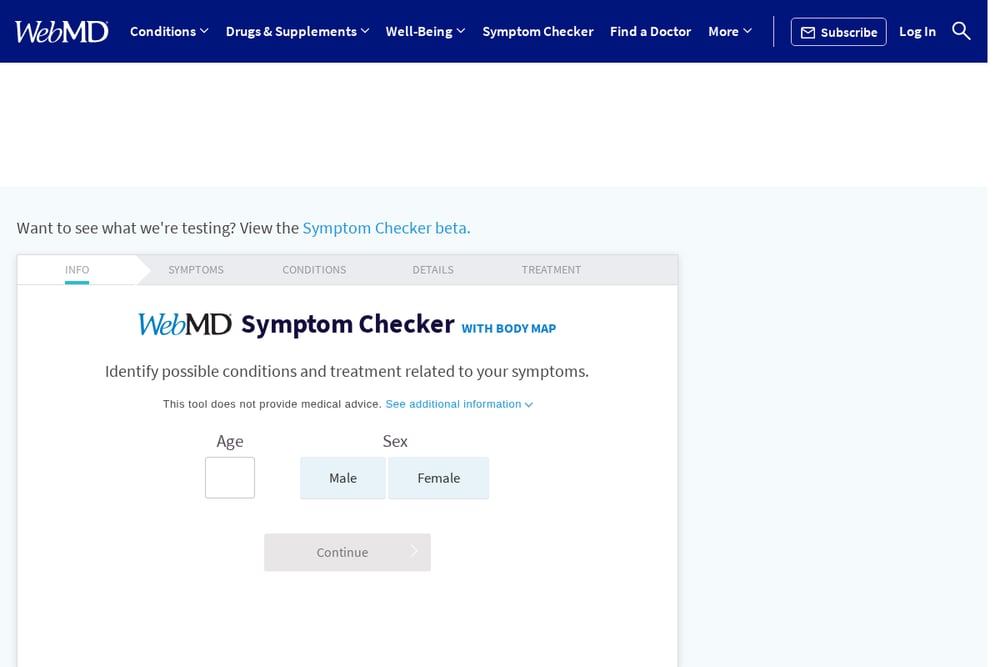Expand Drugs & Supplements dropdown
Viewport: 1000px width, 667px height.
tap(297, 31)
